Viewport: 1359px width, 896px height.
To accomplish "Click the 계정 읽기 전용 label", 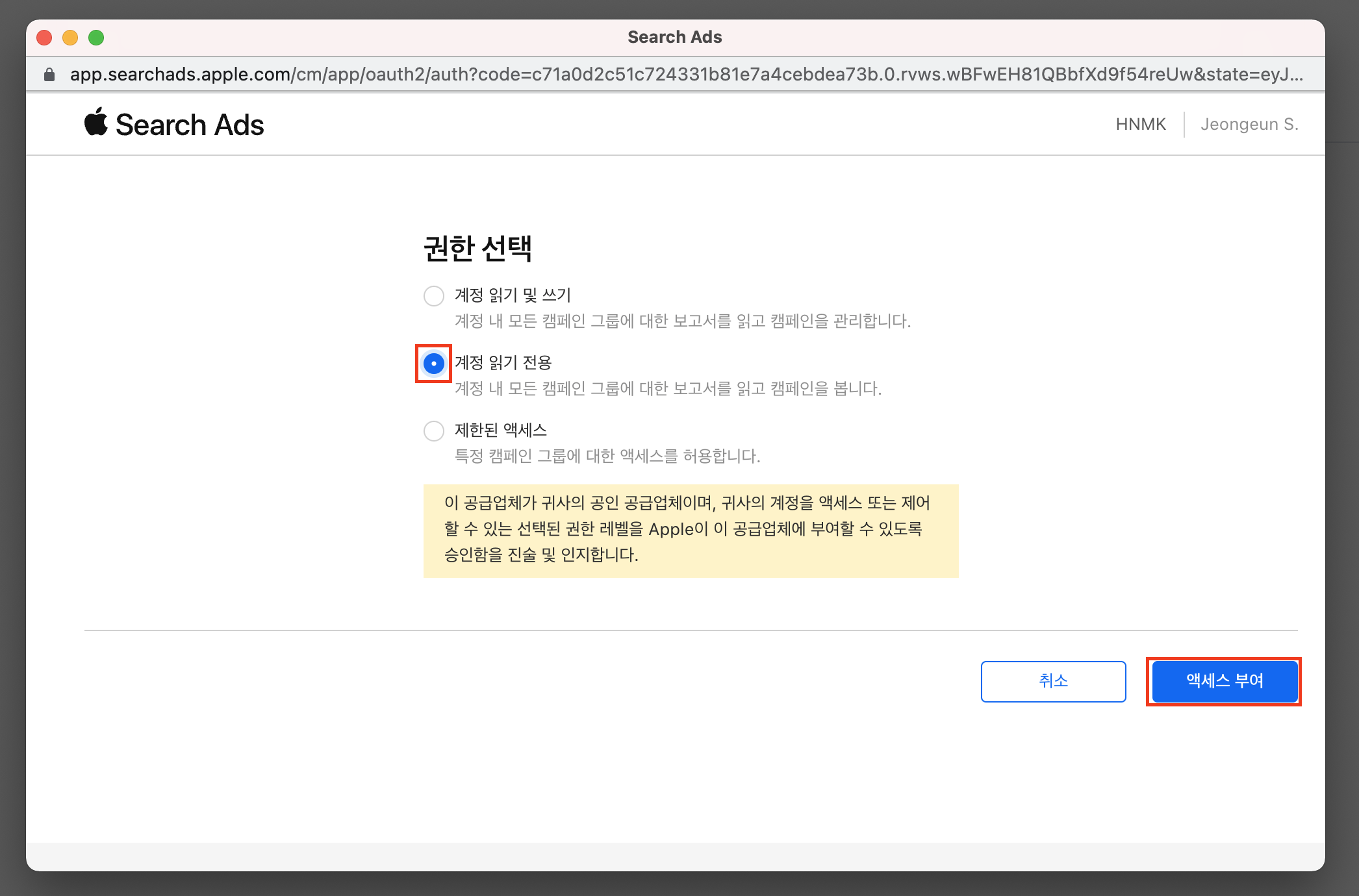I will 503,363.
